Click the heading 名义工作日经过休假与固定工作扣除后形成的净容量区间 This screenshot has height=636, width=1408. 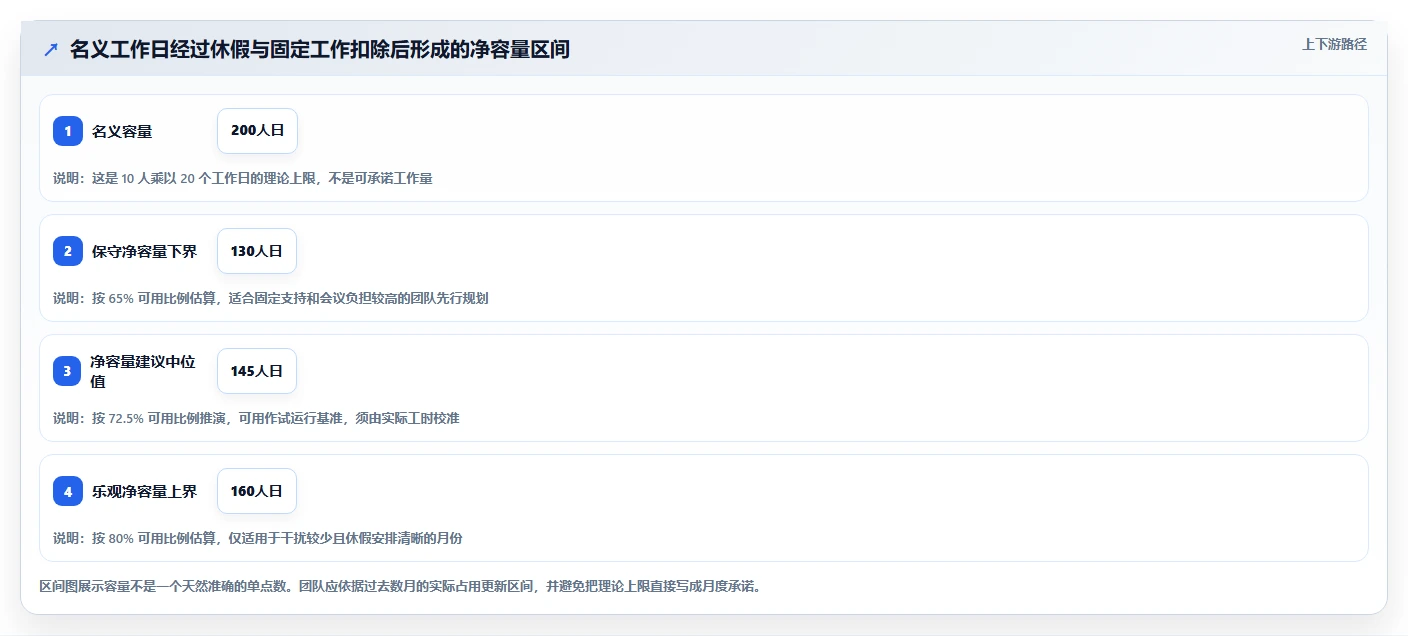(x=320, y=50)
